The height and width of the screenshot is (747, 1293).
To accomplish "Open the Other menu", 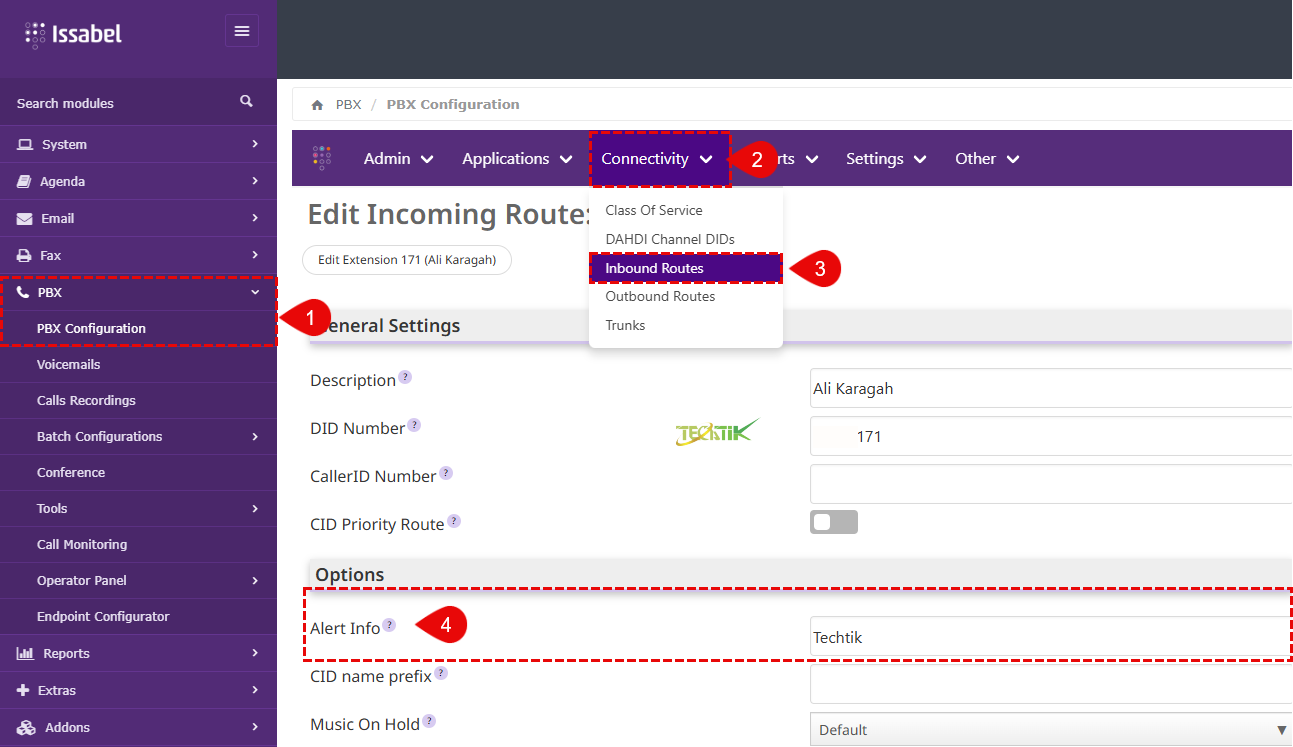I will click(986, 158).
